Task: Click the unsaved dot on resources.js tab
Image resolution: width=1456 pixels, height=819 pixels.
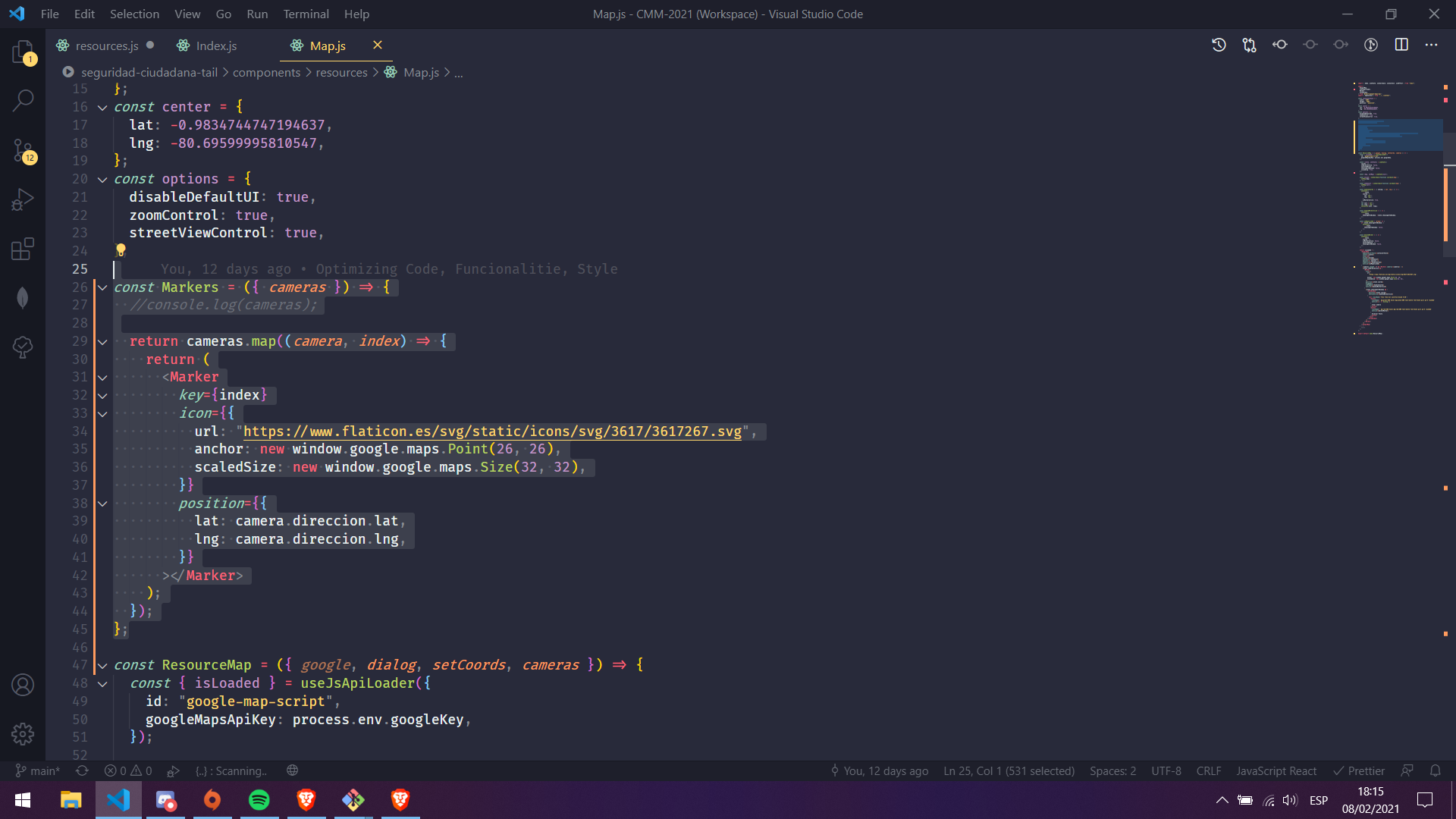Action: coord(150,45)
